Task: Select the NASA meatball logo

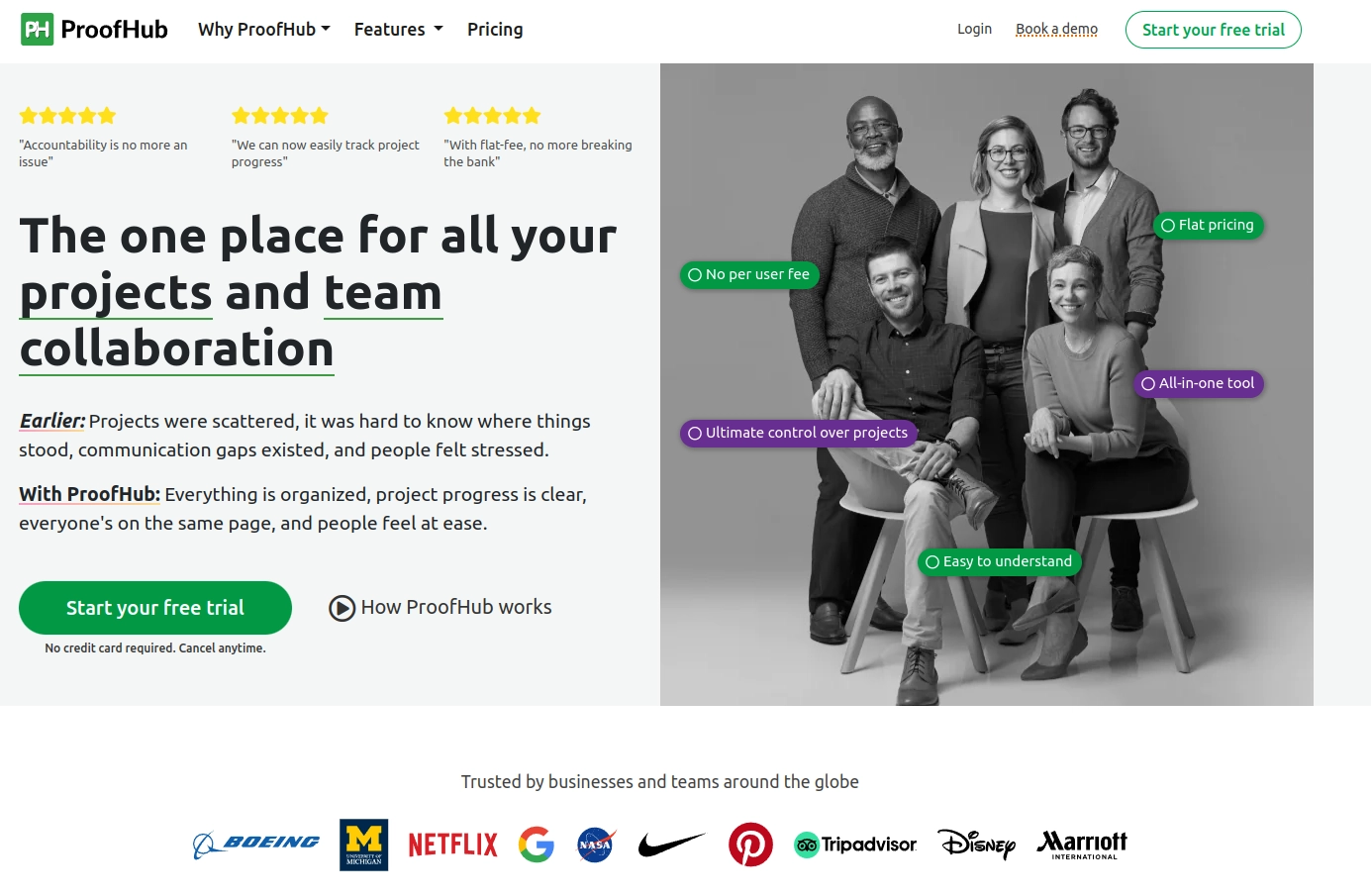Action: point(595,844)
